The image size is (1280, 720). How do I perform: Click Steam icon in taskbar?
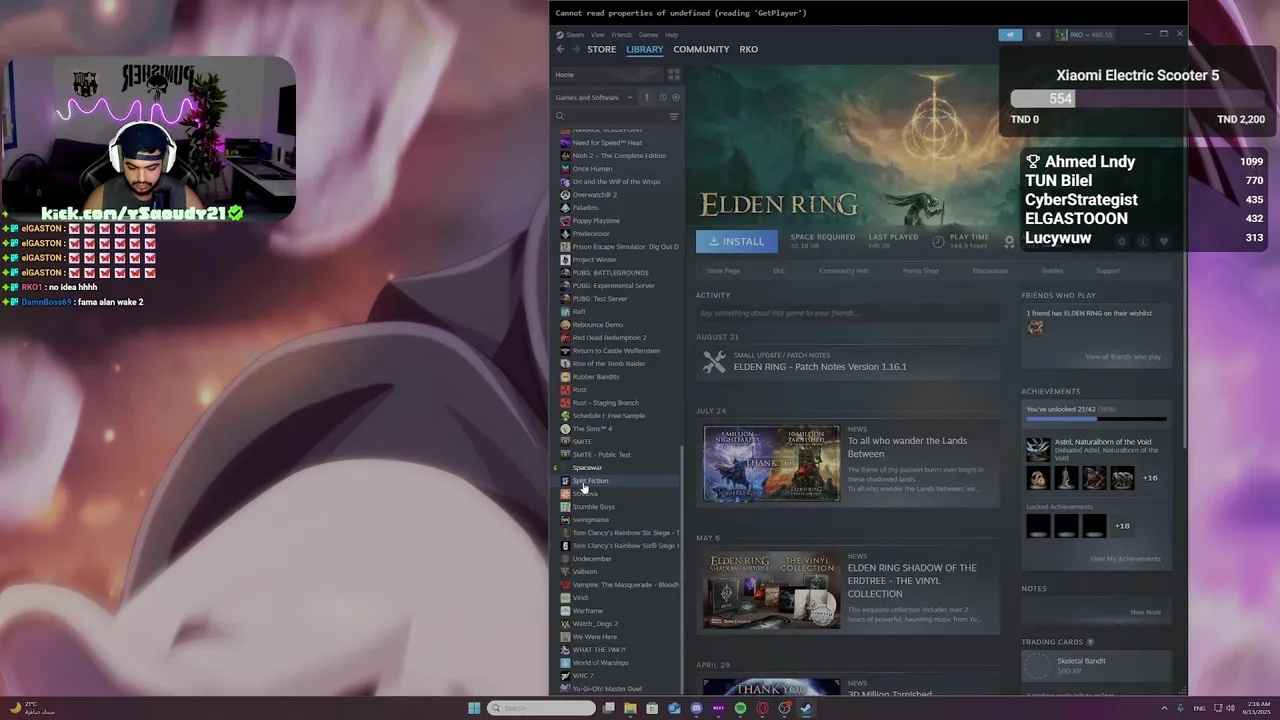(806, 708)
